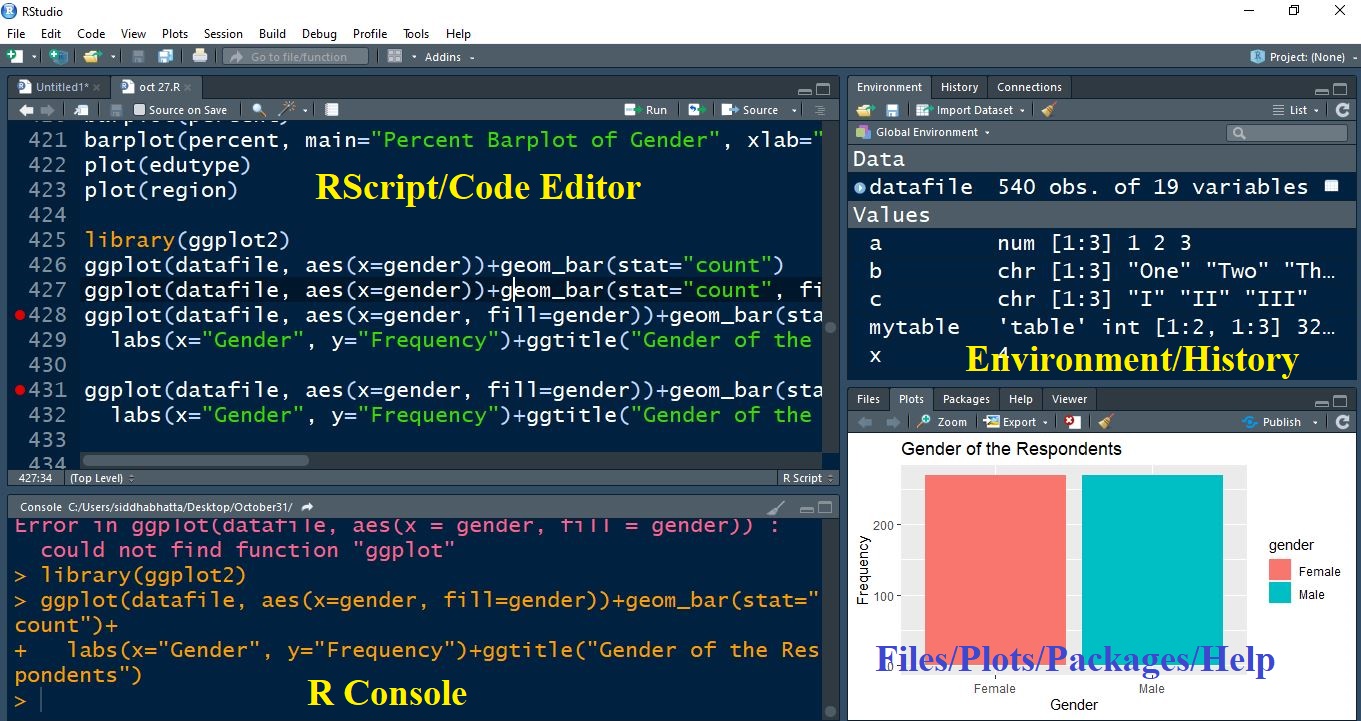Screen dimensions: 1361x721
Task: Click the find/replace magnifier icon in editor
Action: point(258,110)
